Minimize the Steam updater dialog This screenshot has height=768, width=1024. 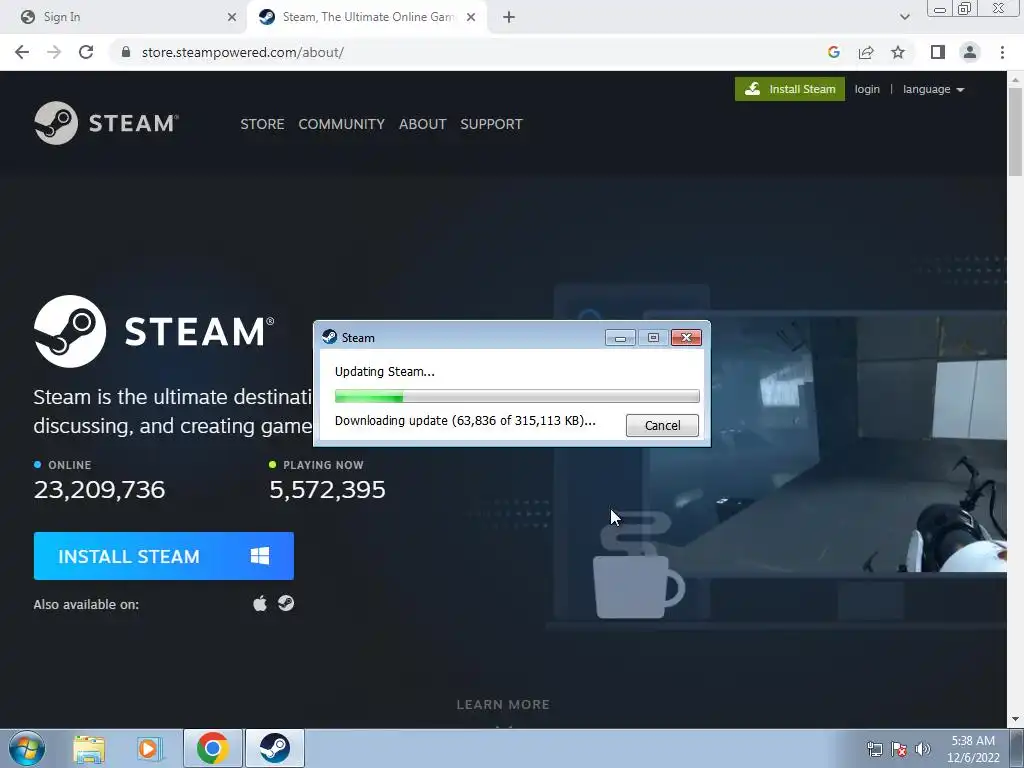click(620, 338)
